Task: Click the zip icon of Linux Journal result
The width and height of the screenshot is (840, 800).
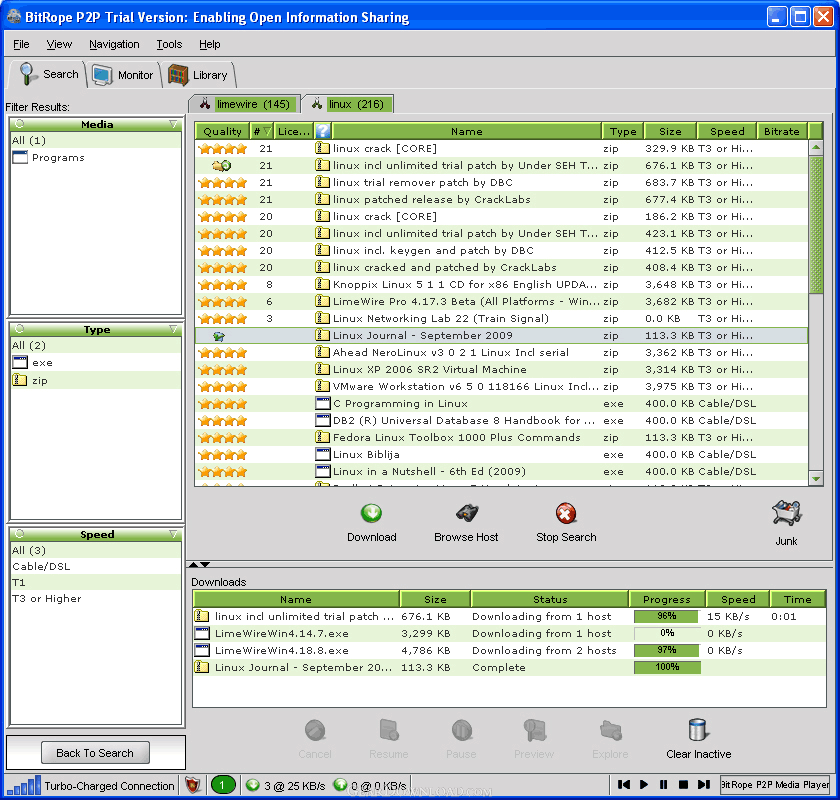Action: 322,335
